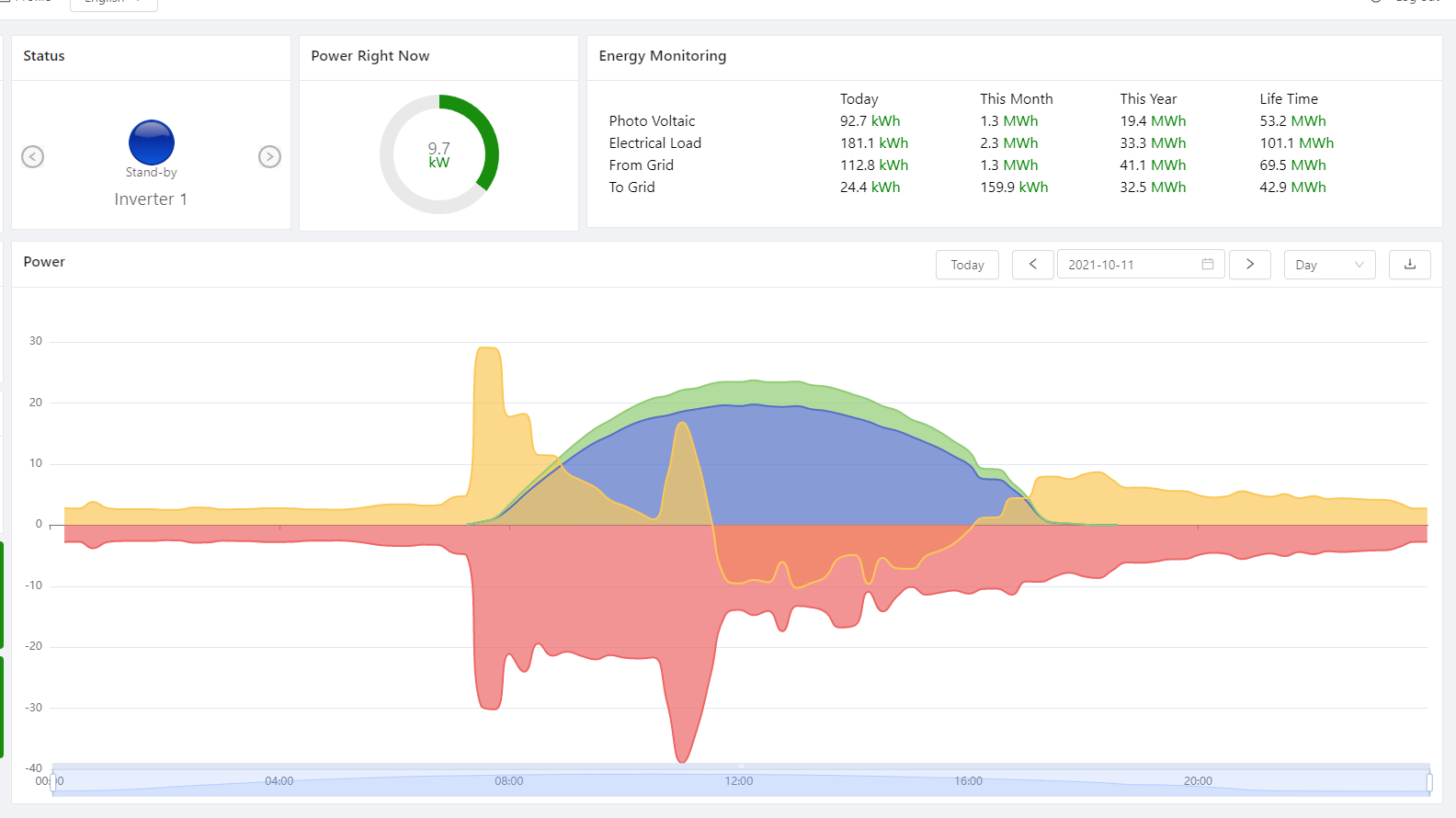The width and height of the screenshot is (1456, 818).
Task: Click the 41.1 MWh This Year value
Action: (1153, 165)
